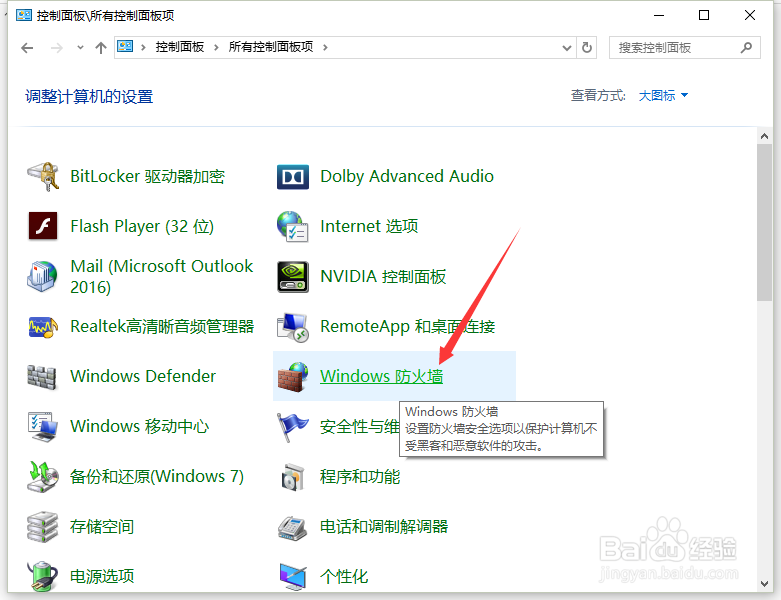
Task: Open the 存储空间 link
Action: (102, 526)
